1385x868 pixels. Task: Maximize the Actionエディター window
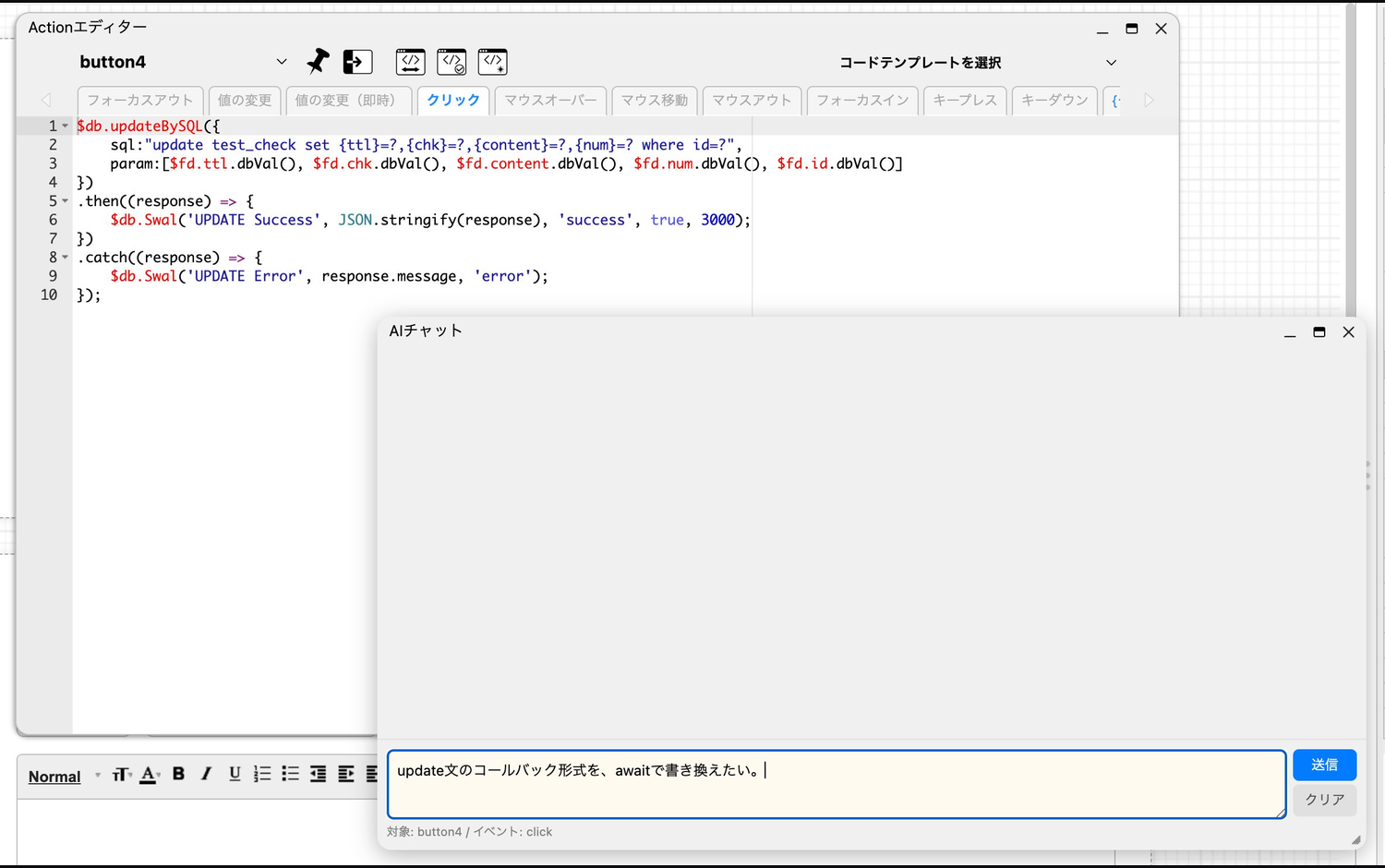click(x=1132, y=30)
